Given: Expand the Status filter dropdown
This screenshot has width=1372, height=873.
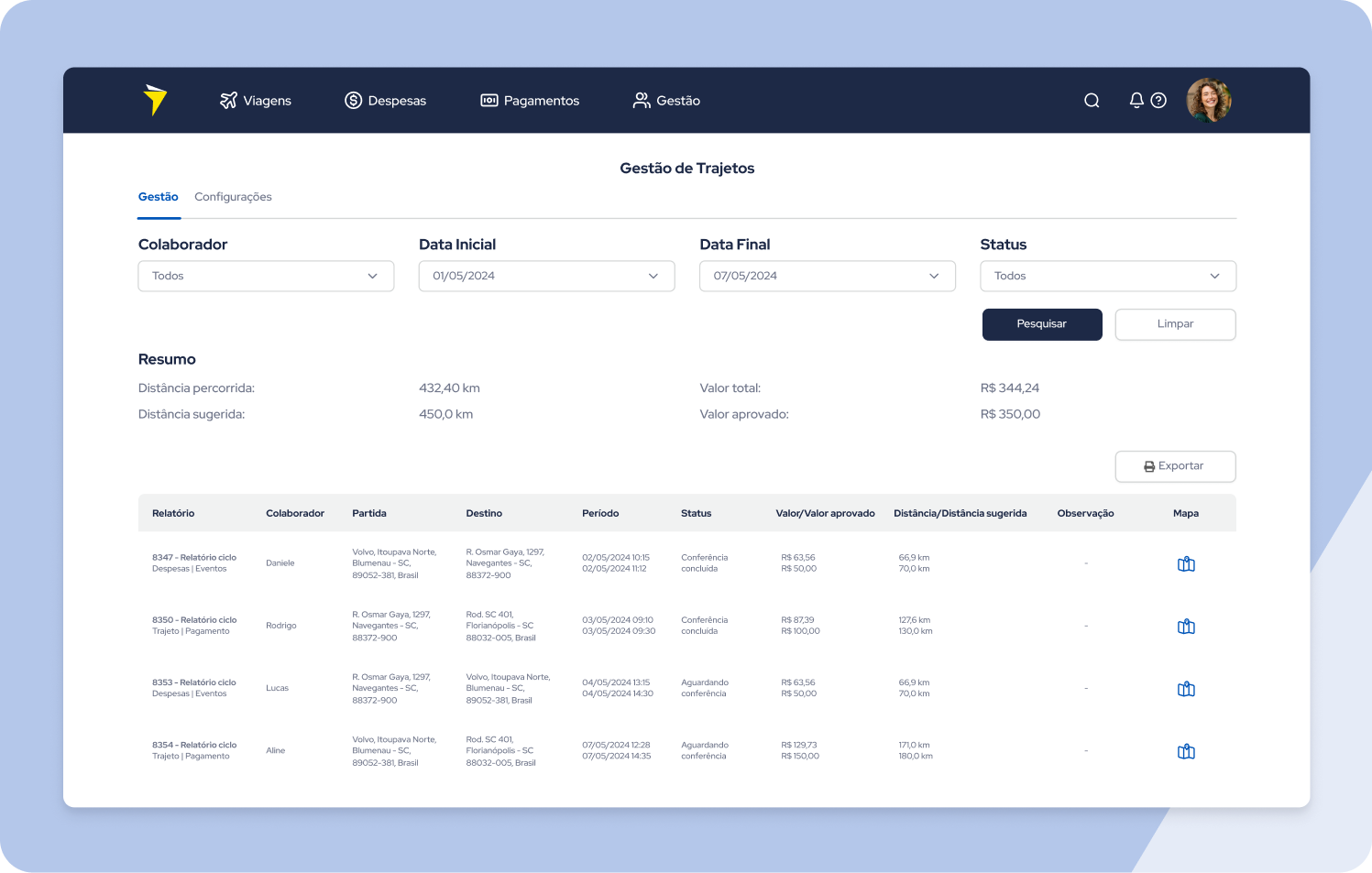Looking at the screenshot, I should tap(1108, 276).
